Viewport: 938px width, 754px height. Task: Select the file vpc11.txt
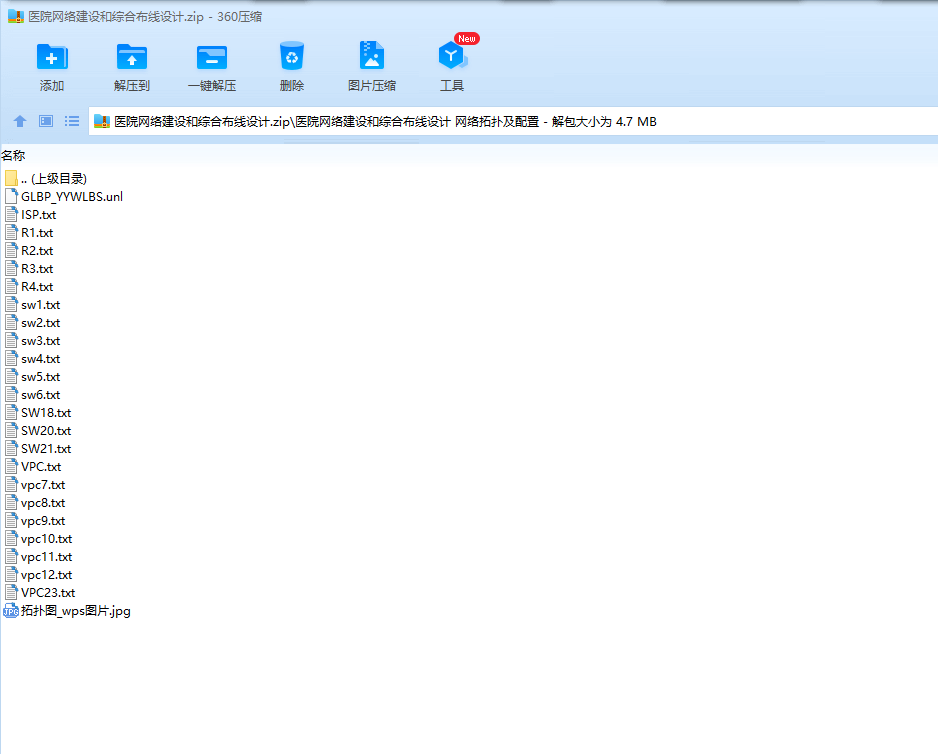coord(38,557)
